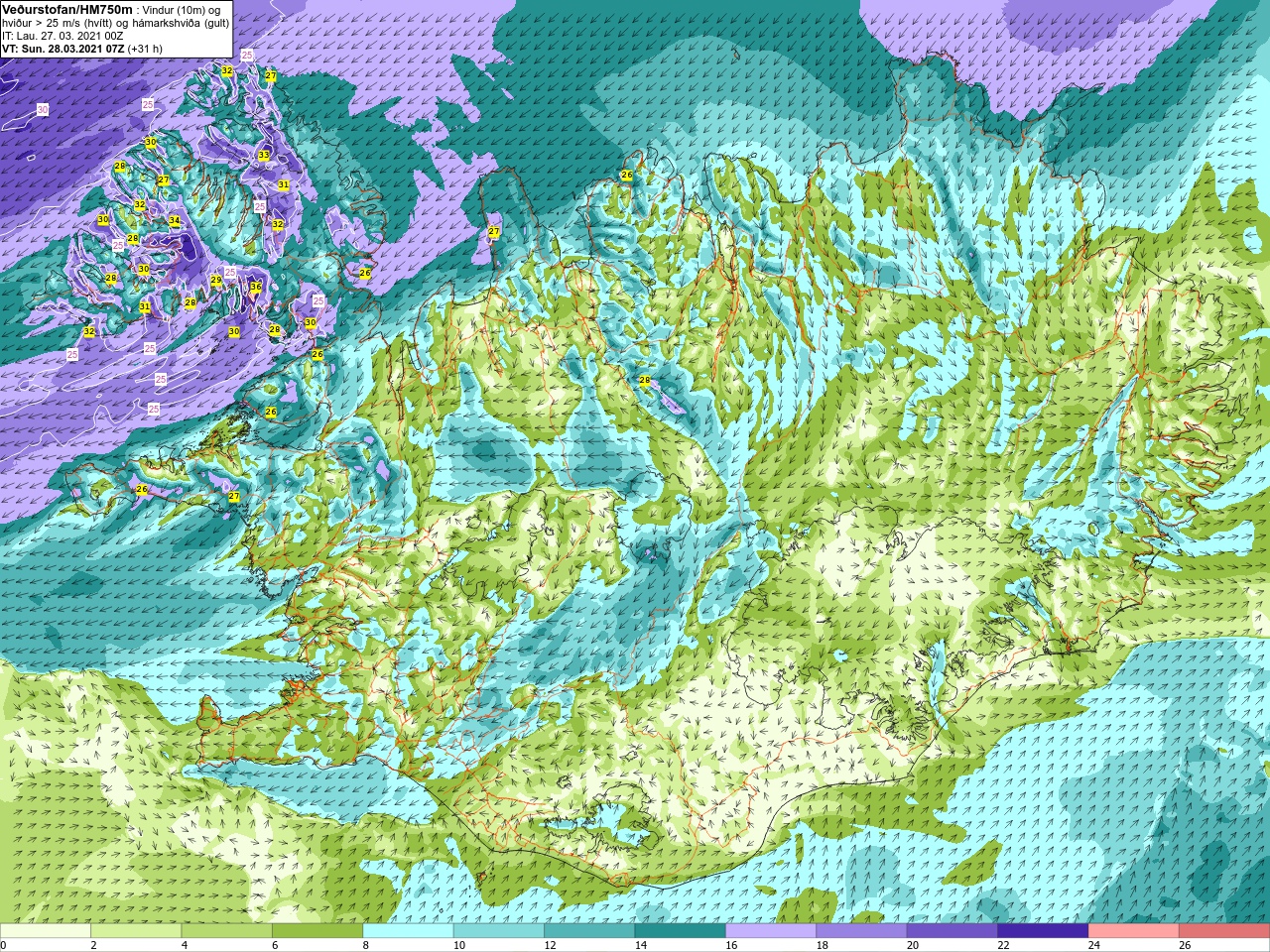Viewport: 1270px width, 952px height.
Task: Pick the 14–16 m/s dark teal swatch
Action: tap(681, 931)
